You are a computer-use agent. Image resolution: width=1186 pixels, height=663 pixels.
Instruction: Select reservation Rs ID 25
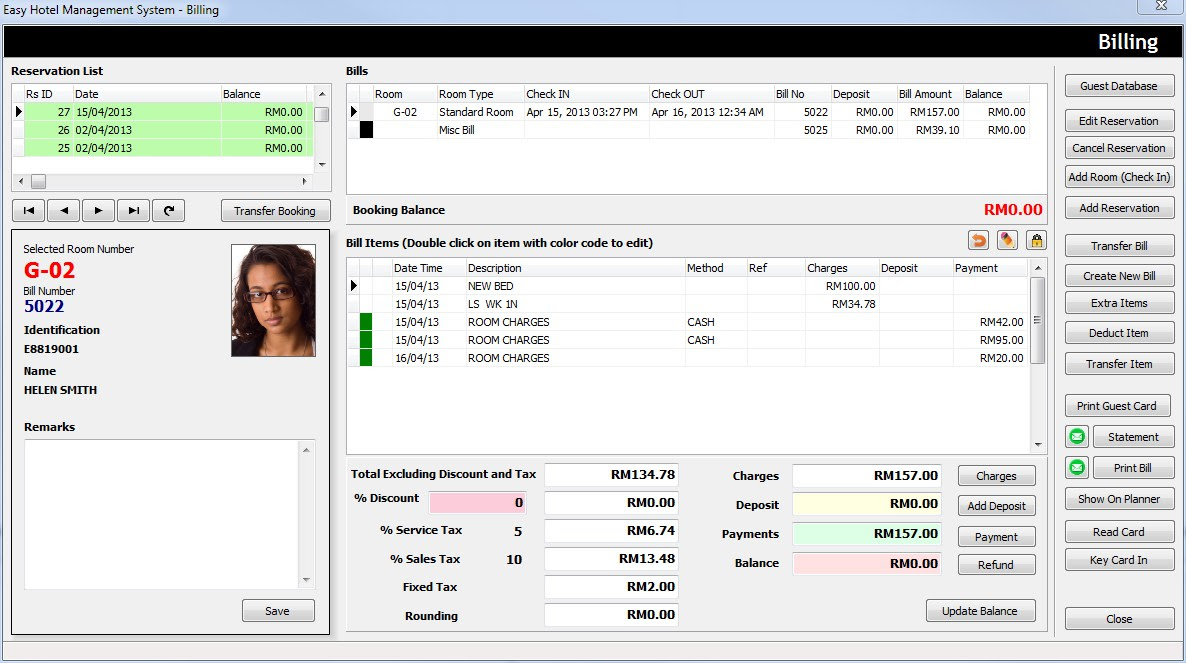coord(163,148)
